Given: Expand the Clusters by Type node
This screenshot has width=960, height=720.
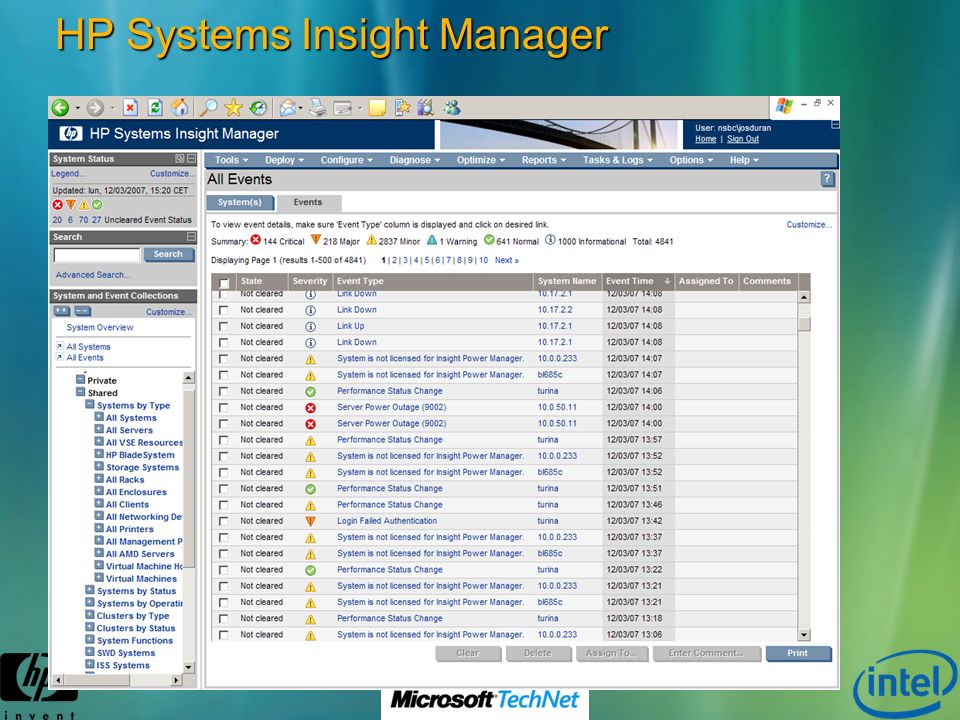Looking at the screenshot, I should coord(89,615).
